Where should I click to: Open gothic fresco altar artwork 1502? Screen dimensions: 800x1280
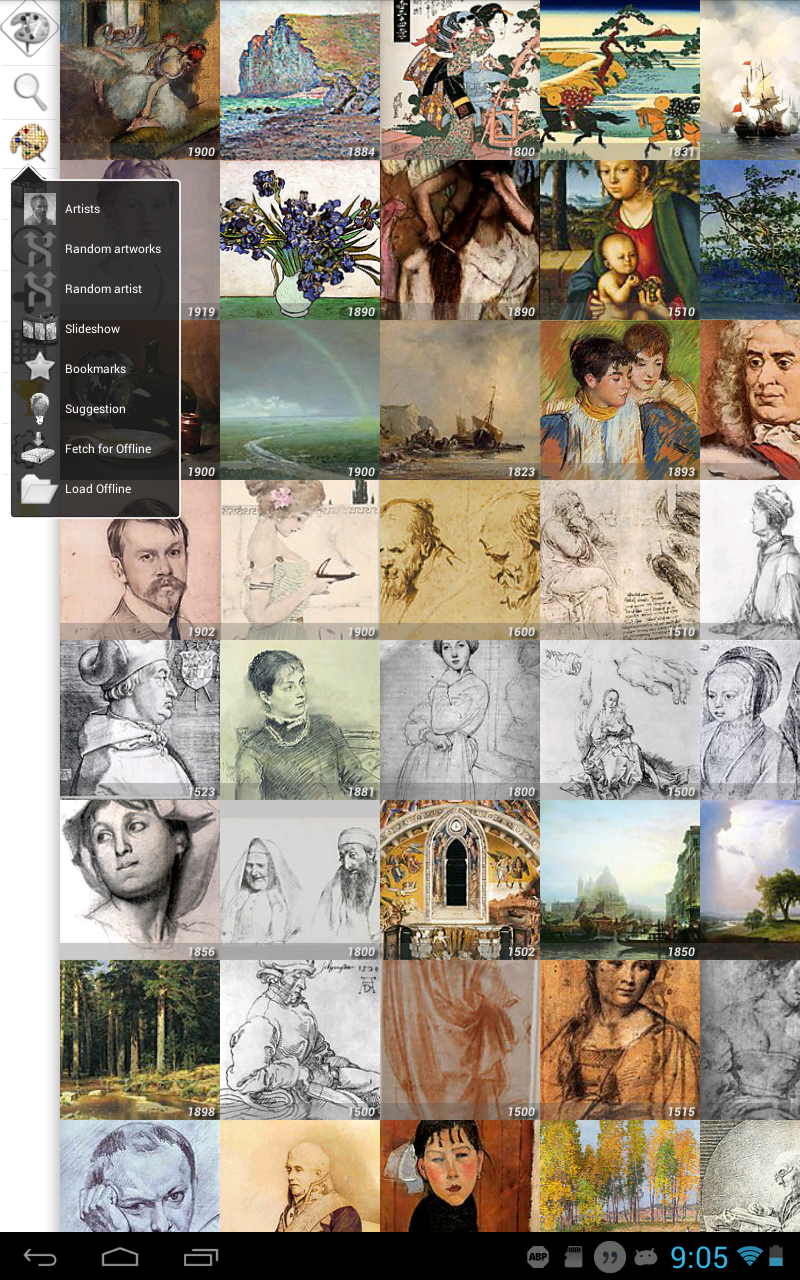[x=460, y=880]
